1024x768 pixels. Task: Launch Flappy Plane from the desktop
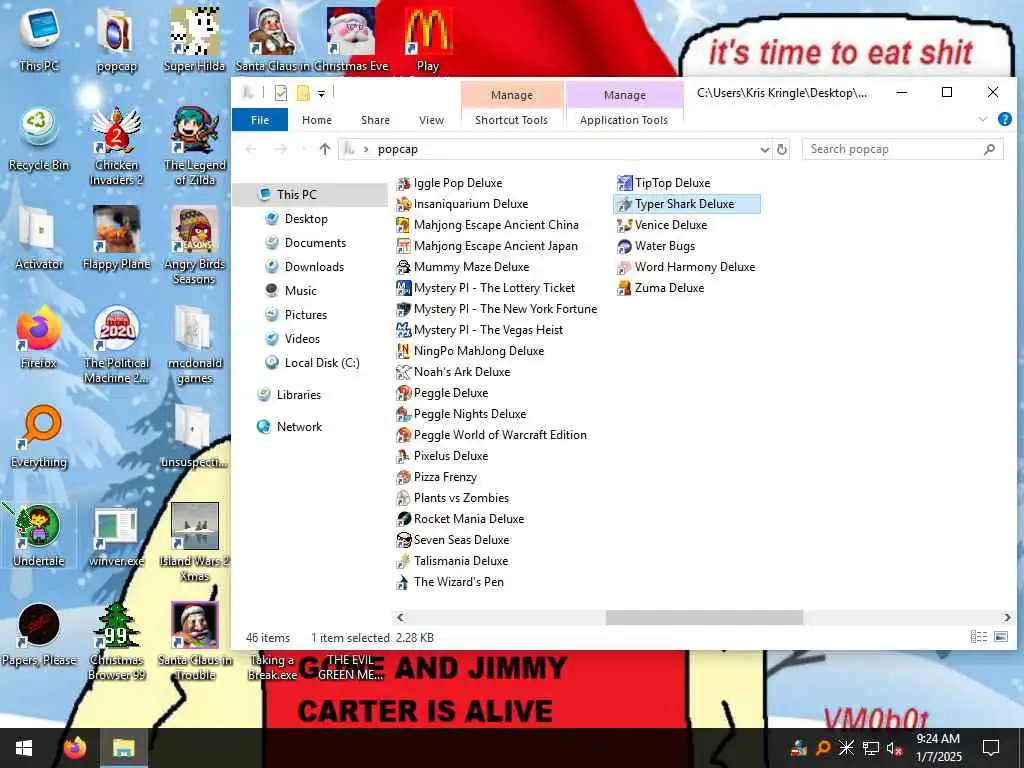116,238
